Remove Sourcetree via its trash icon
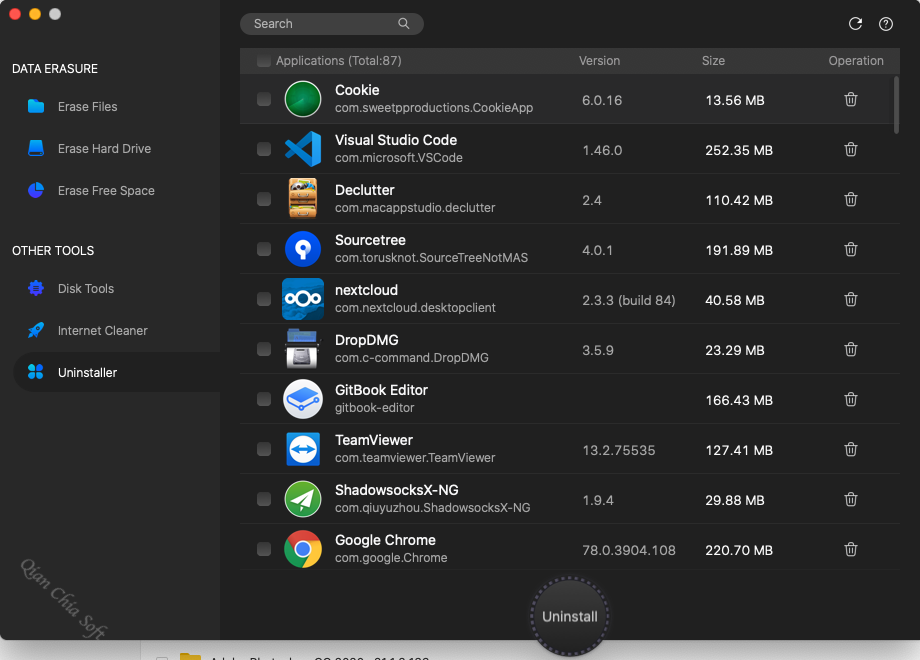The height and width of the screenshot is (660, 920). (851, 249)
